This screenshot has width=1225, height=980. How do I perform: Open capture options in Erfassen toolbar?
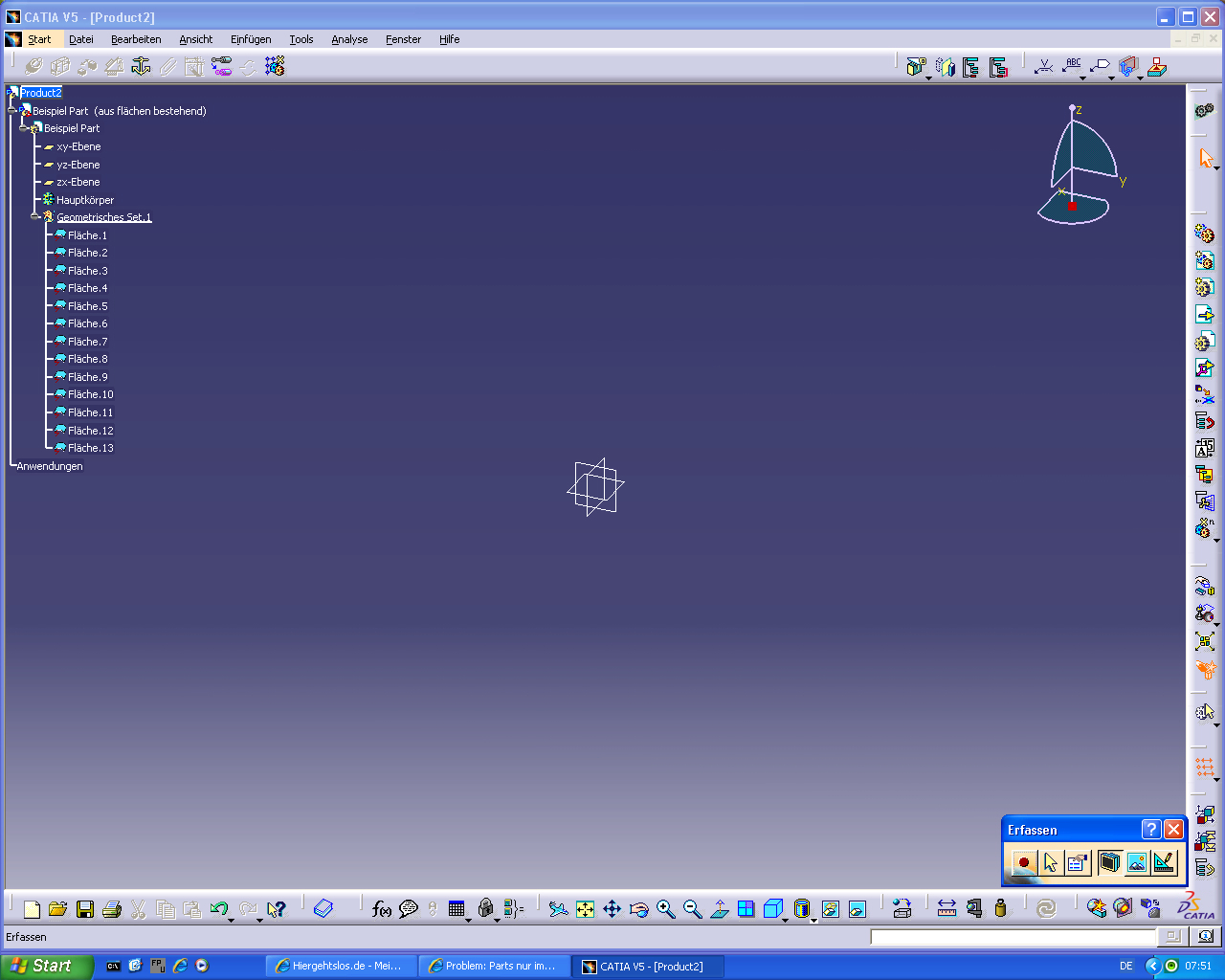pyautogui.click(x=1078, y=862)
